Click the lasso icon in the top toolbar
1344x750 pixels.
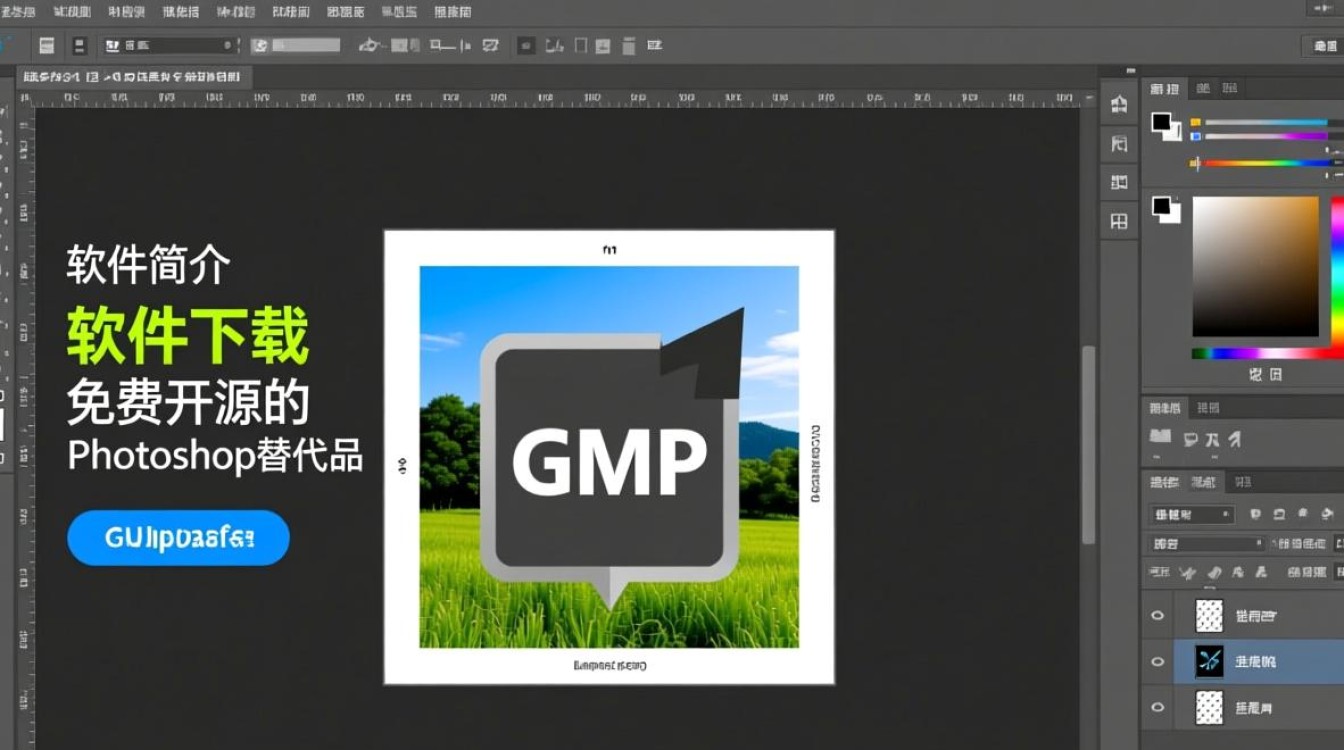point(370,45)
